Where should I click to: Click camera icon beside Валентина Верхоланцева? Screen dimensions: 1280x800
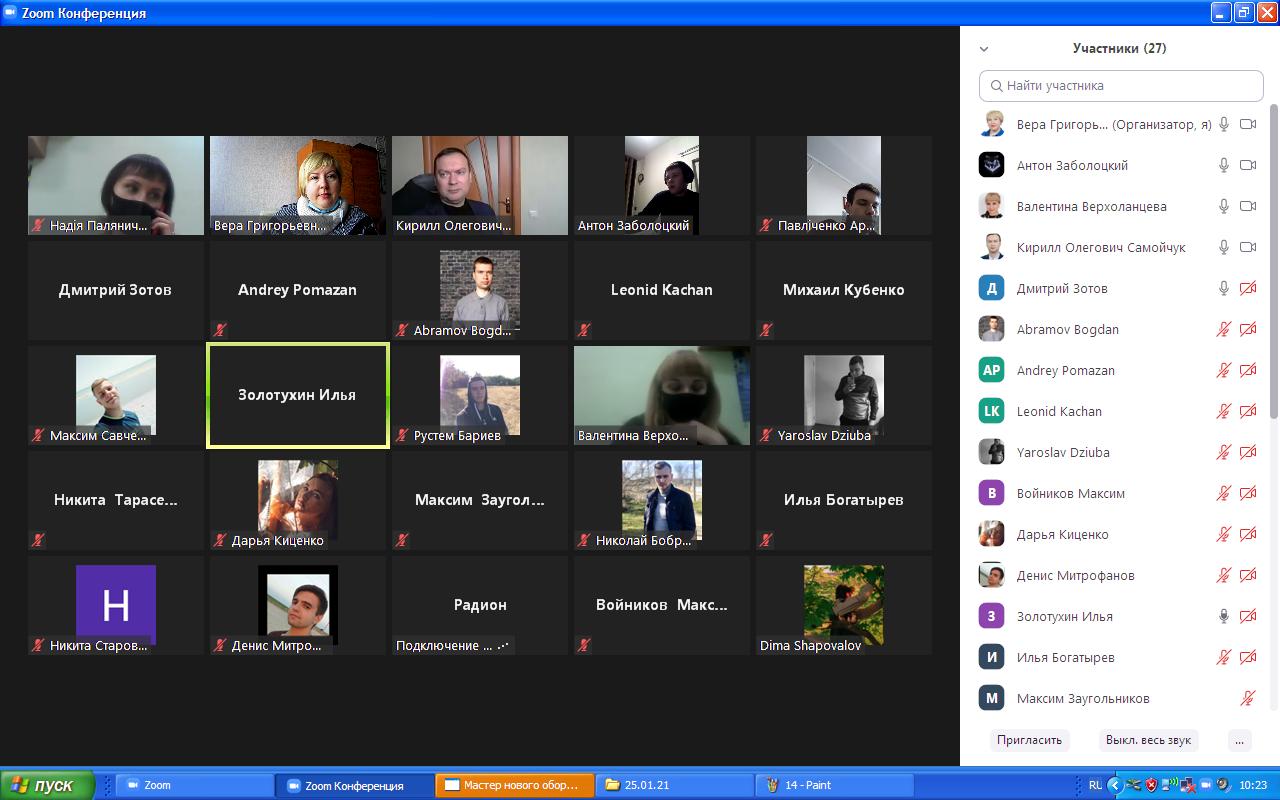click(x=1247, y=206)
